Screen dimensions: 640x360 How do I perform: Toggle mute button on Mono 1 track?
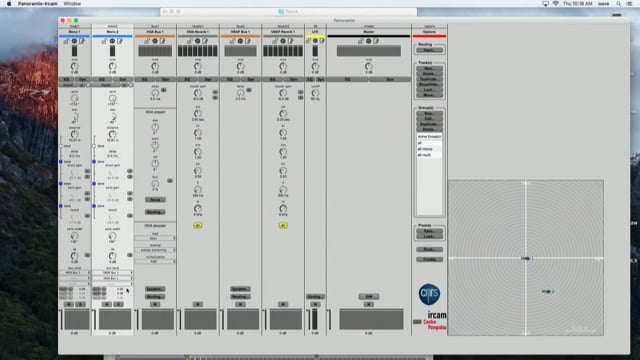click(x=69, y=304)
